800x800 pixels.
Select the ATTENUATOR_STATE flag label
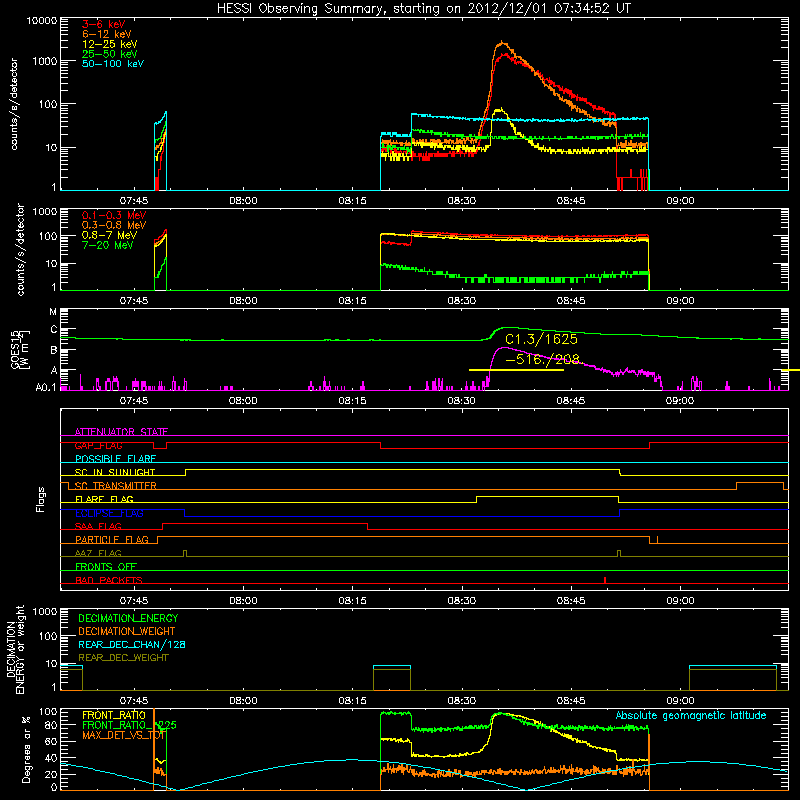click(121, 432)
